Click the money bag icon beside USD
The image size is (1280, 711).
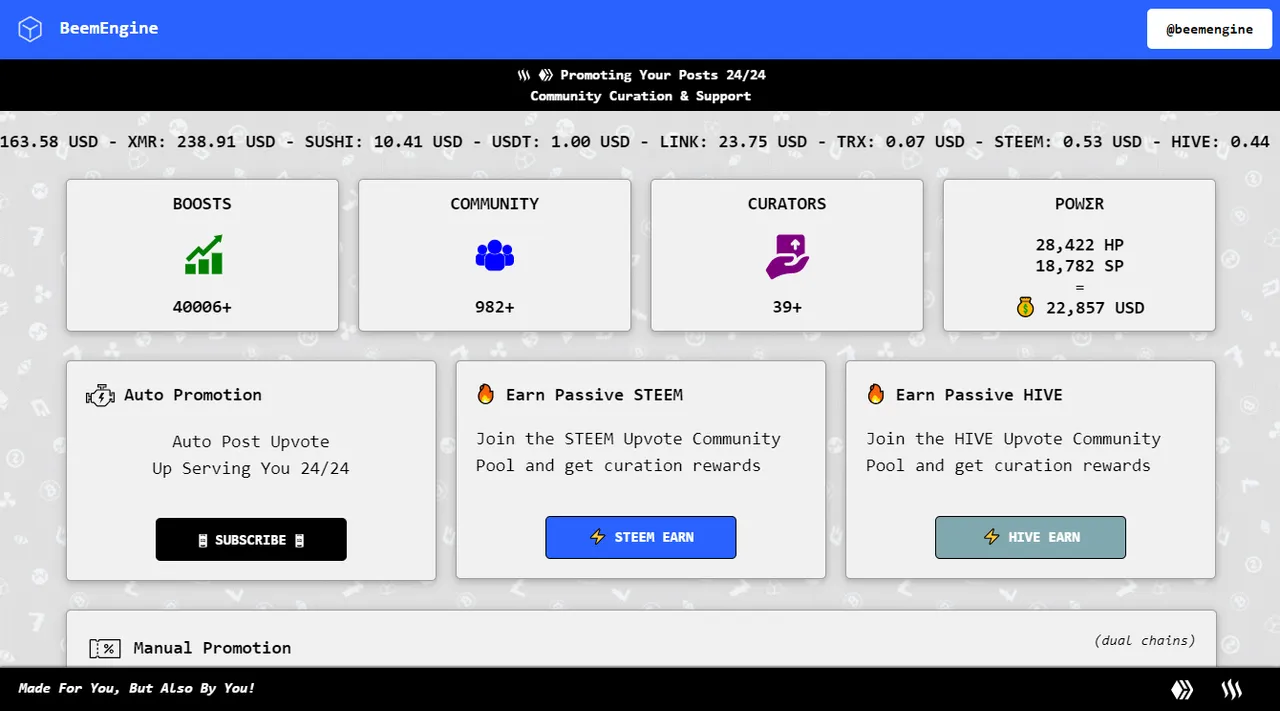click(1025, 308)
